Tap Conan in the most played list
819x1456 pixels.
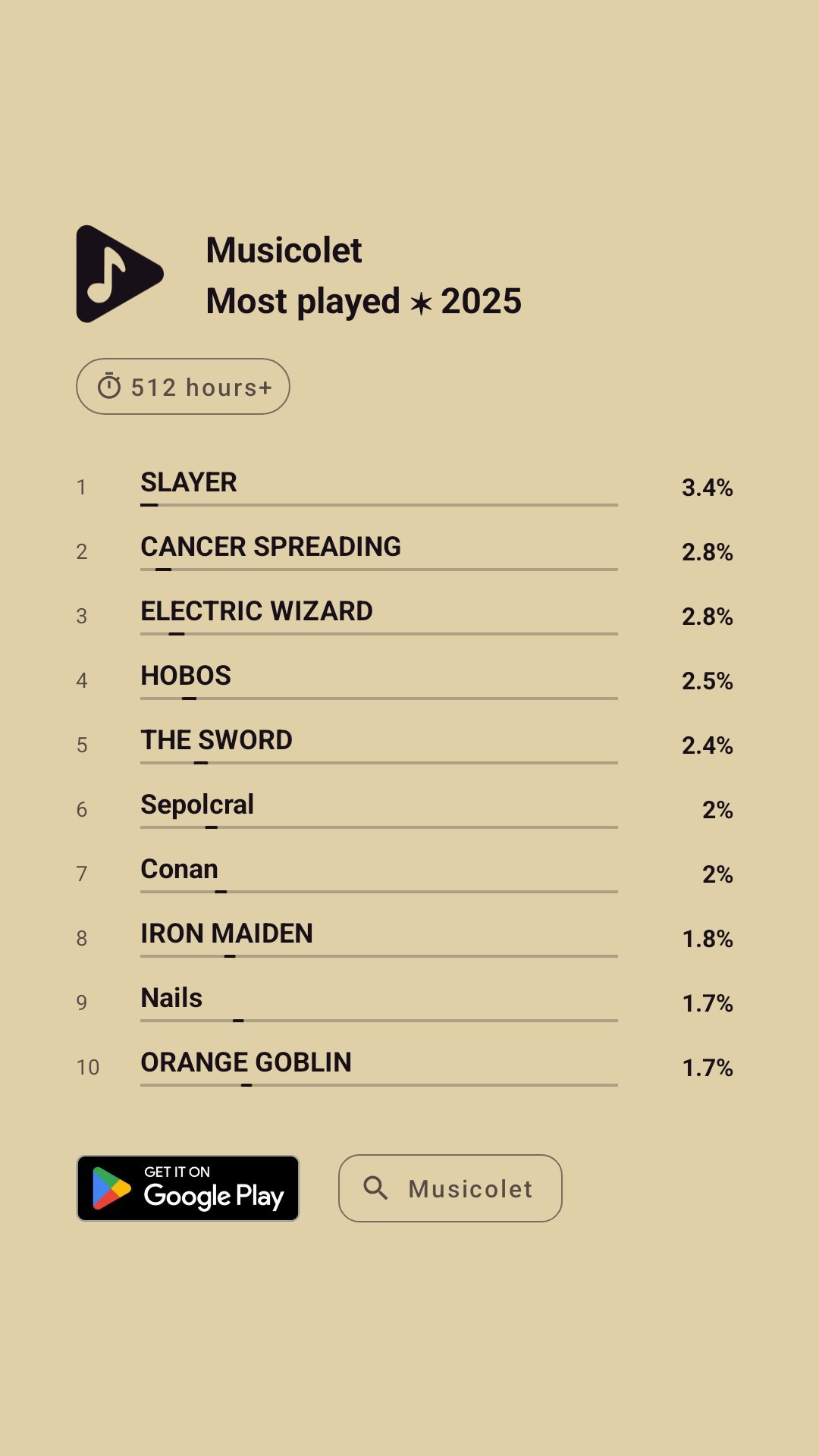(x=179, y=869)
